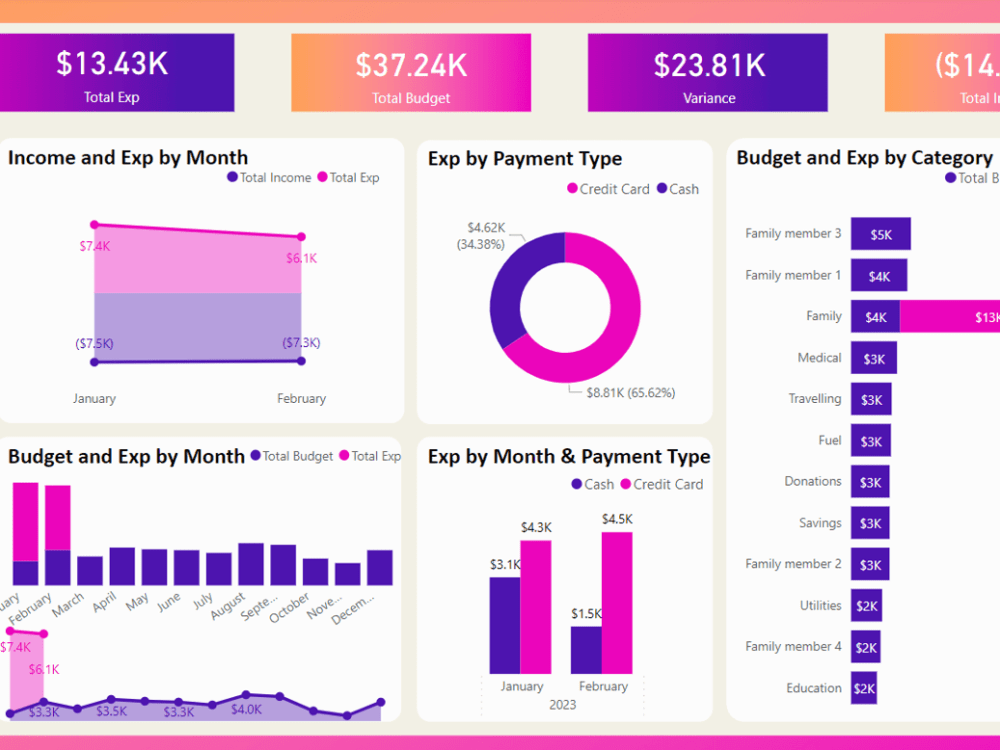Screen dimensions: 1000x750
Task: Click the purple Total Income legend dot
Action: pos(233,178)
